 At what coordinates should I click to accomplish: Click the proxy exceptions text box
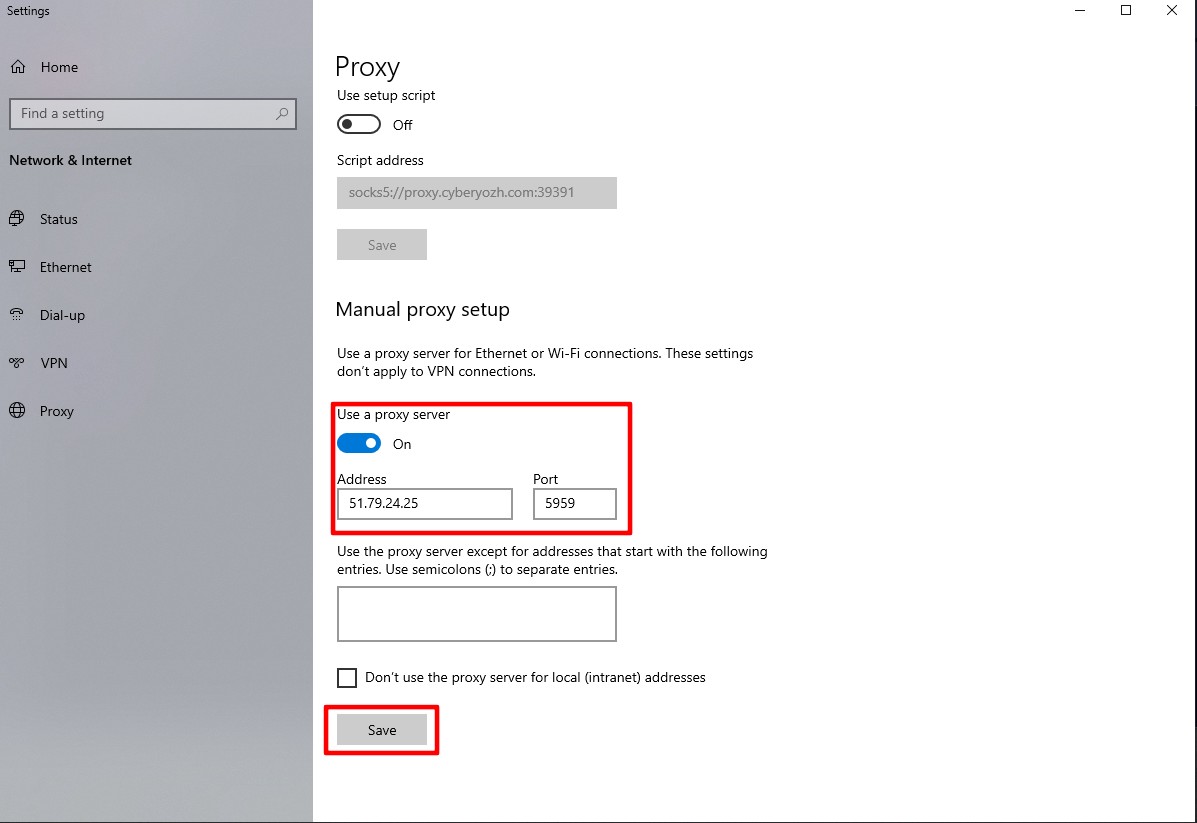(476, 613)
